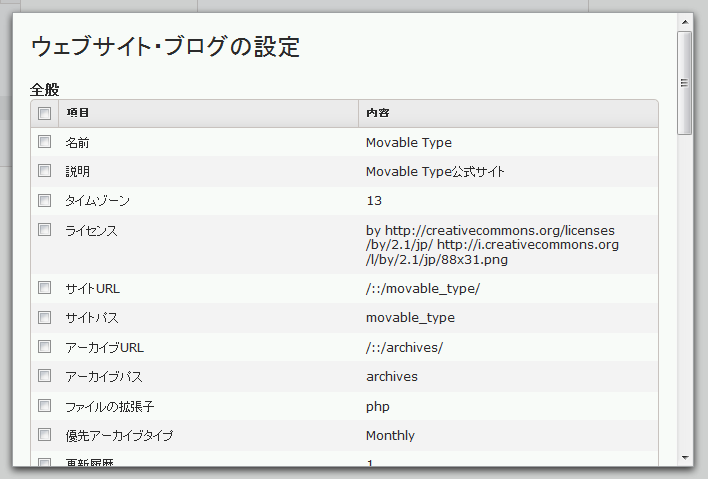The width and height of the screenshot is (708, 479).
Task: Tick the checkbox for 説明 row
Action: [44, 171]
